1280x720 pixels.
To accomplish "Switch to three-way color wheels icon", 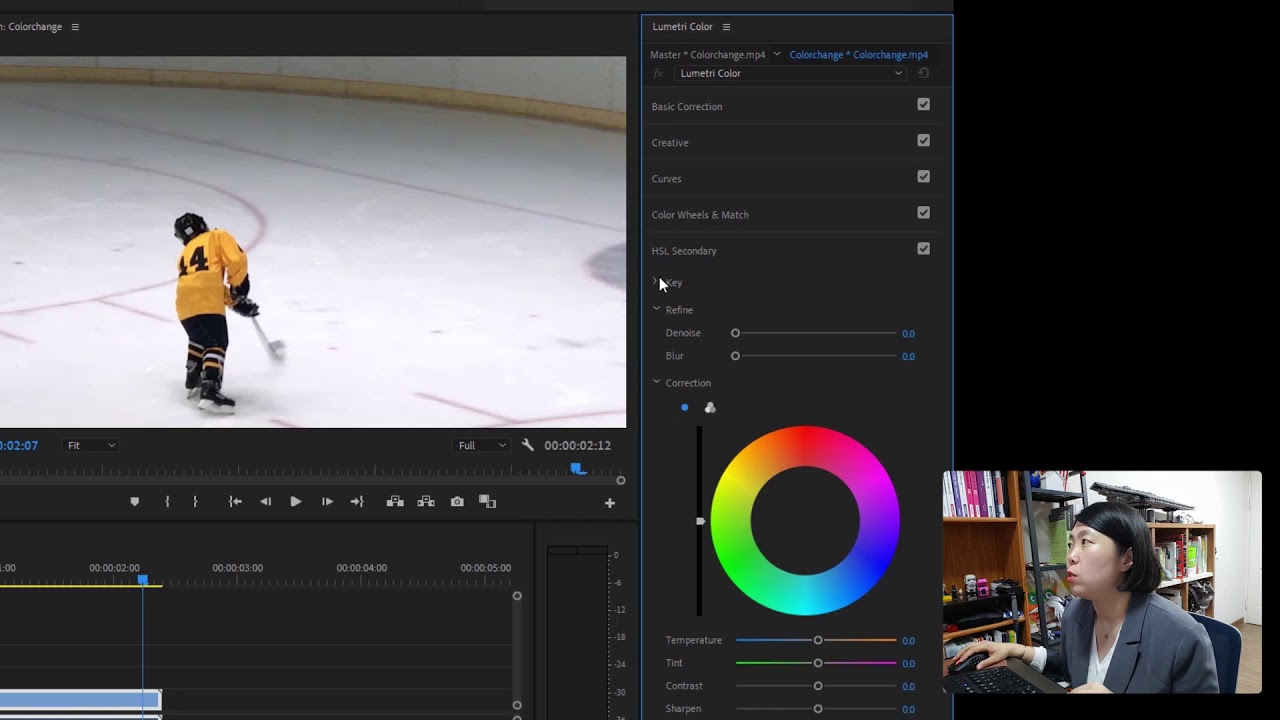I will [710, 407].
